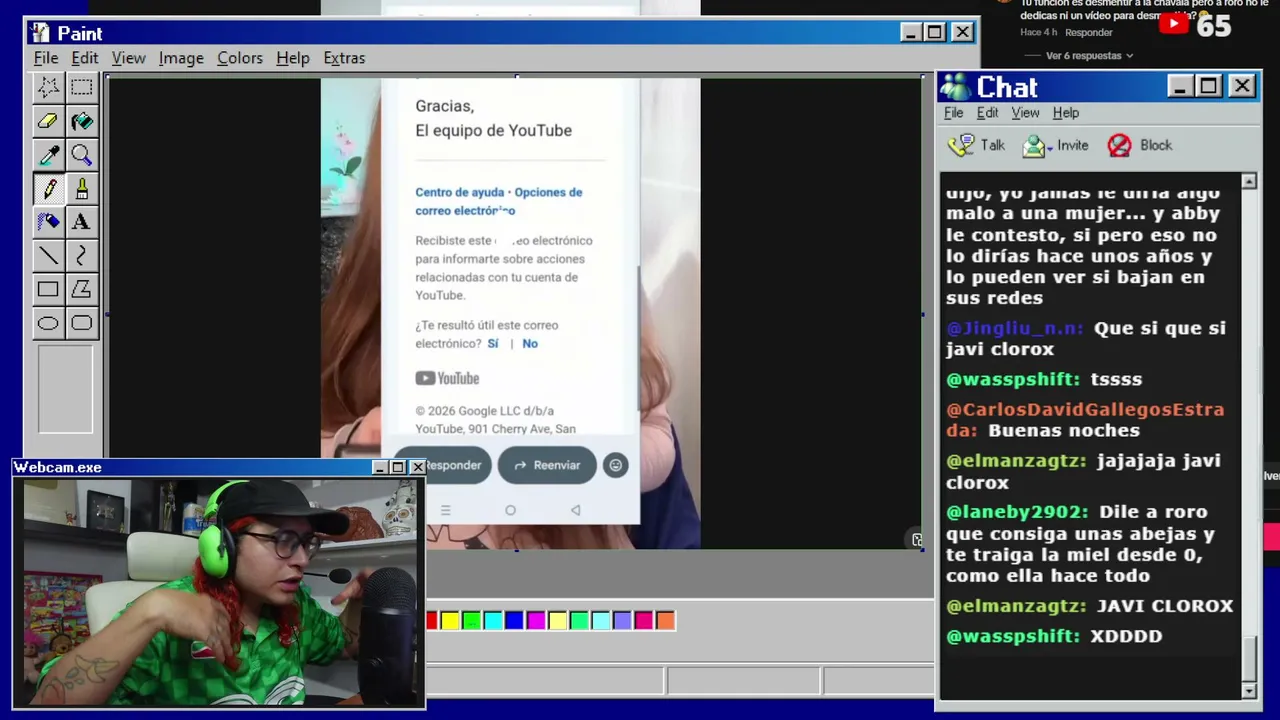
Task: Pick the orange color swatch
Action: pyautogui.click(x=665, y=621)
